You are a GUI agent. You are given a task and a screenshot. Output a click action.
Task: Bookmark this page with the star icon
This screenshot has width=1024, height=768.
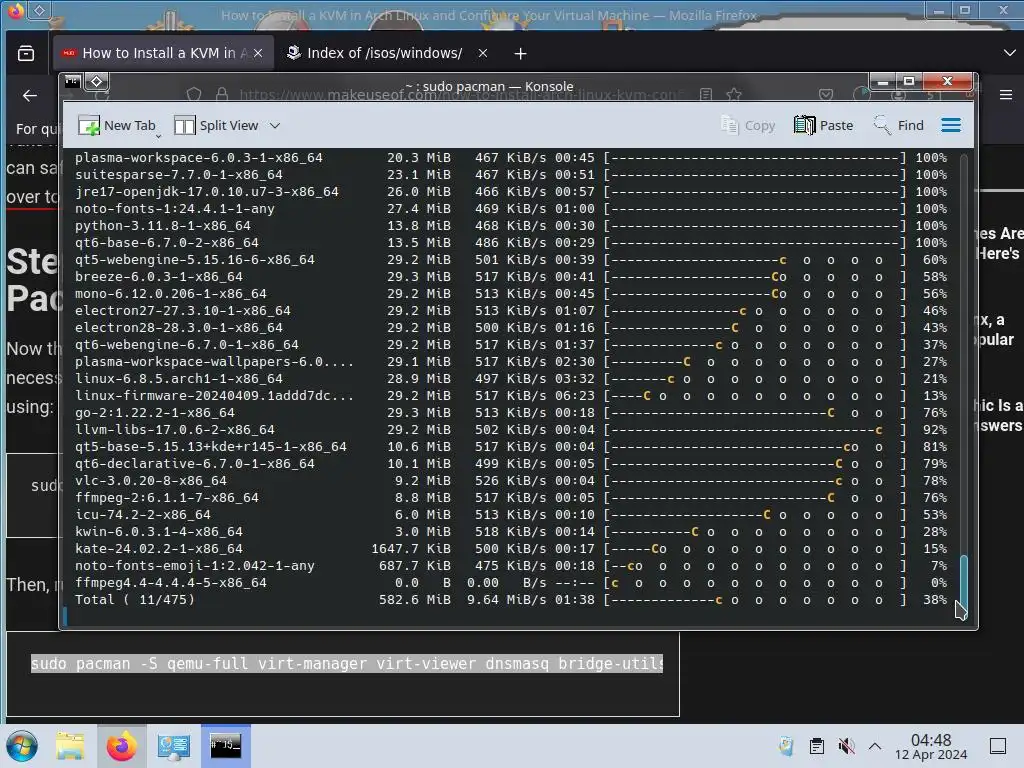734,95
